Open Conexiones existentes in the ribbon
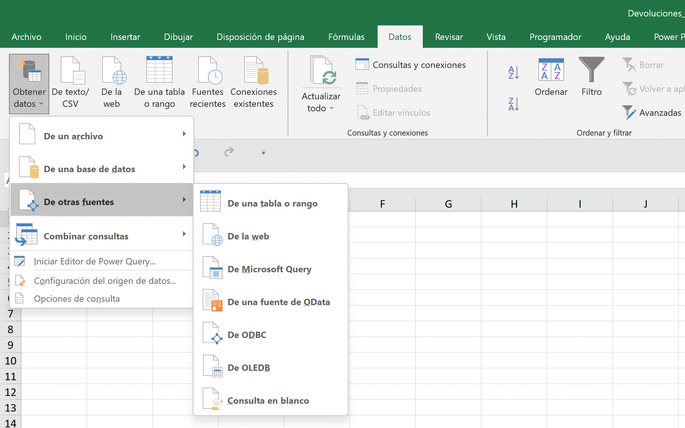 253,83
